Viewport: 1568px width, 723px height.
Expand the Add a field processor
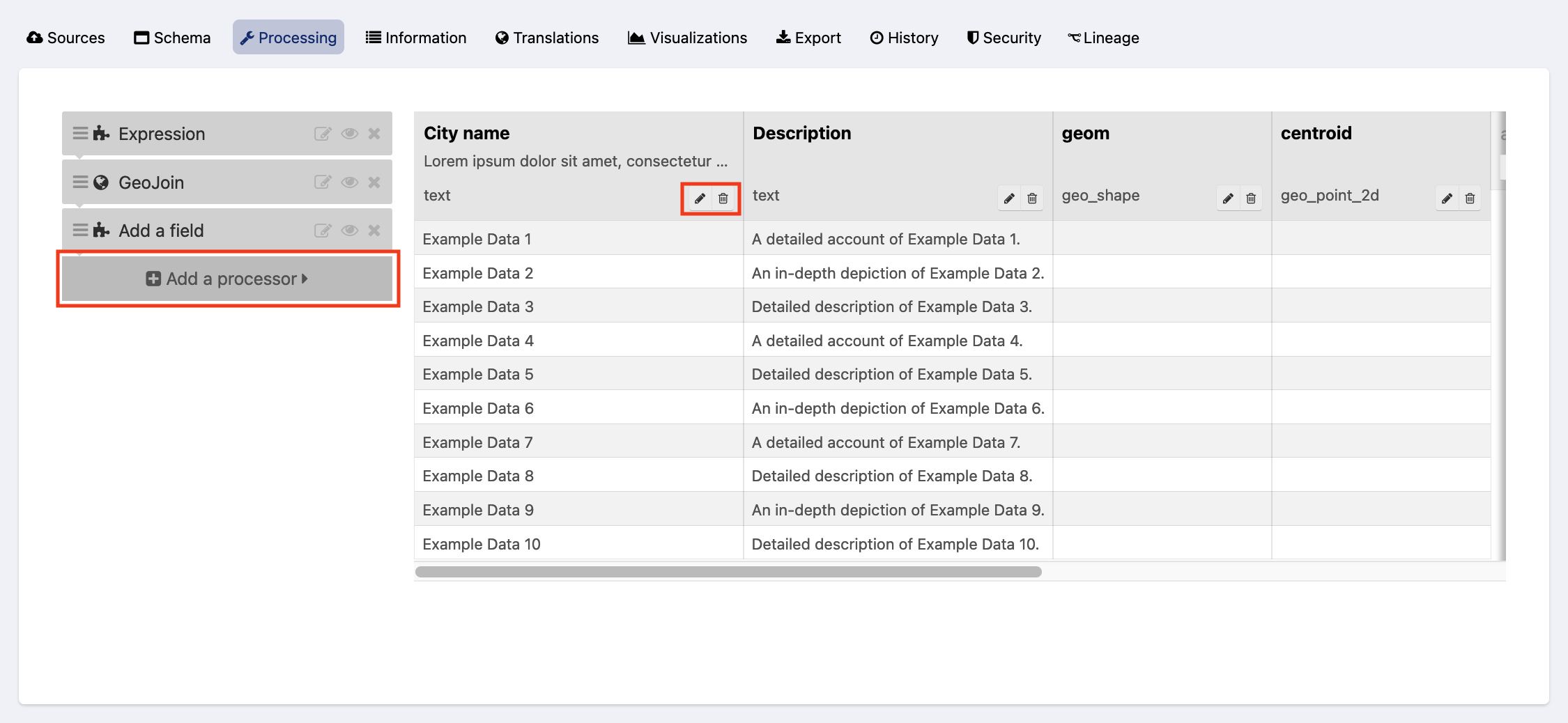(x=161, y=231)
